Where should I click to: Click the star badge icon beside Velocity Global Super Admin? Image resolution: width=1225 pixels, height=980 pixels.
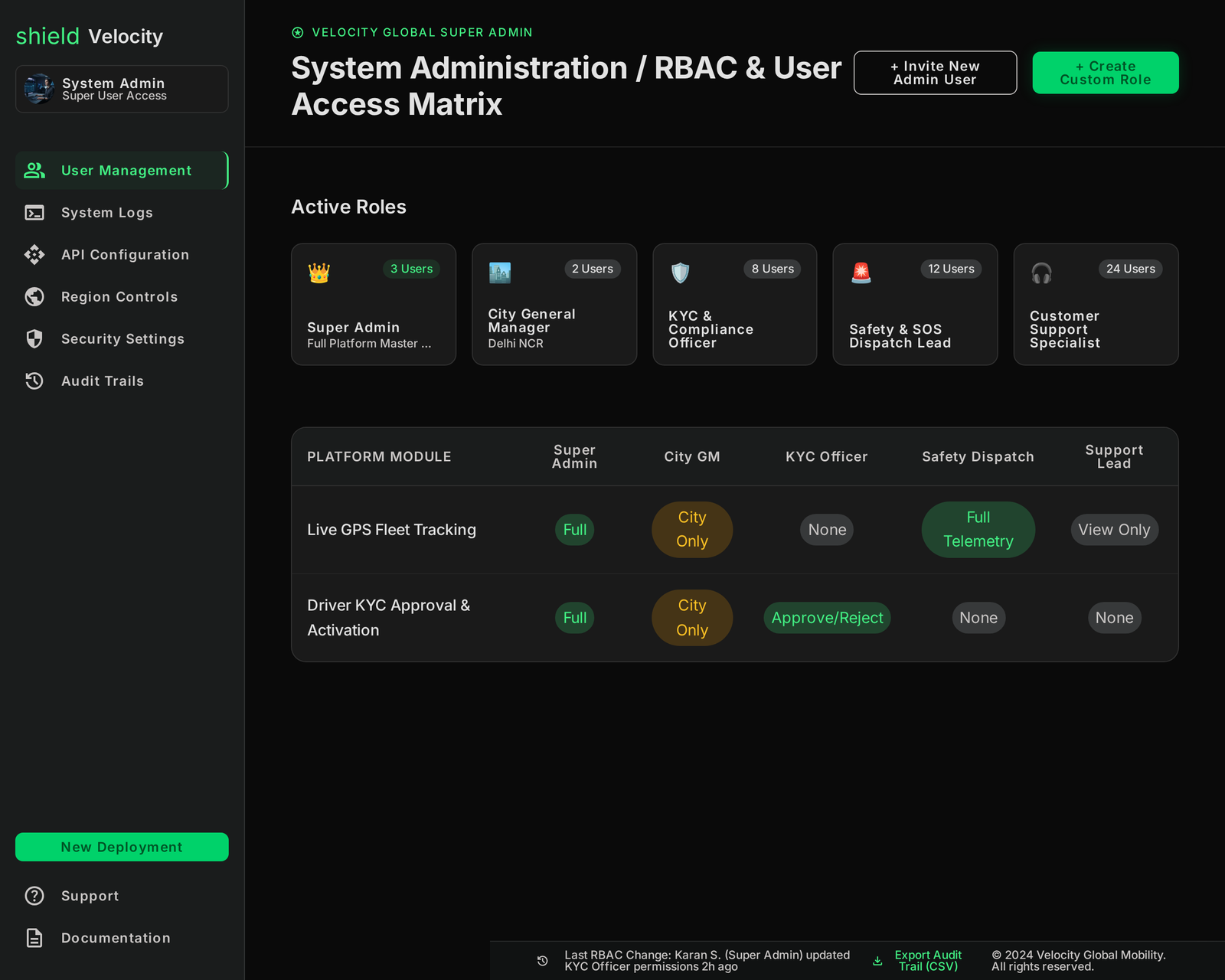pyautogui.click(x=298, y=32)
